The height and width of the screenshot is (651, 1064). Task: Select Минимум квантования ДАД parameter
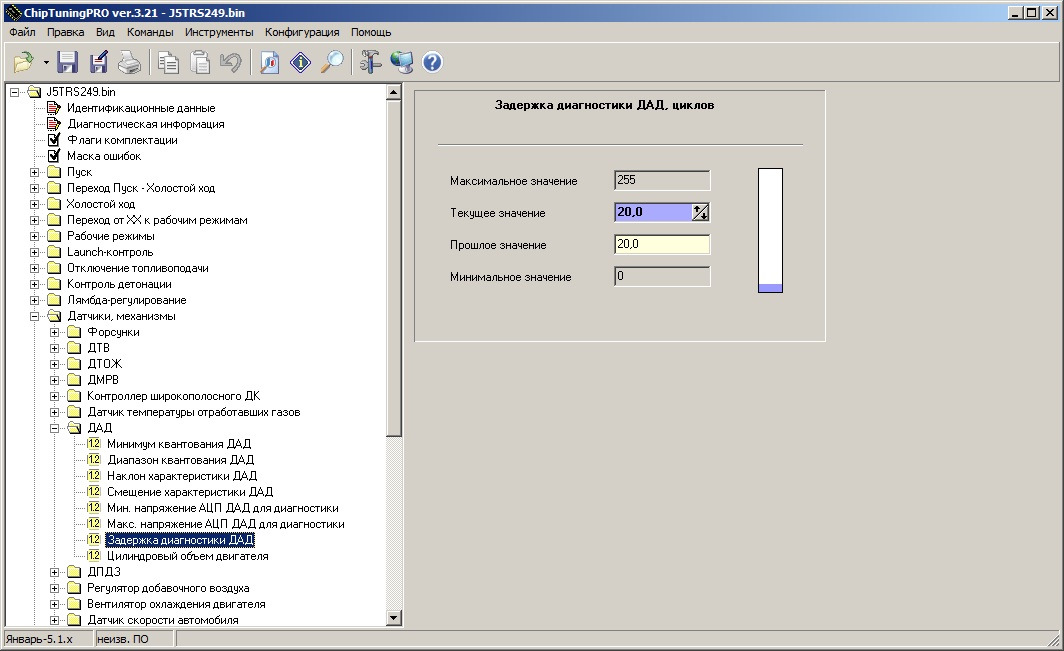coord(179,444)
